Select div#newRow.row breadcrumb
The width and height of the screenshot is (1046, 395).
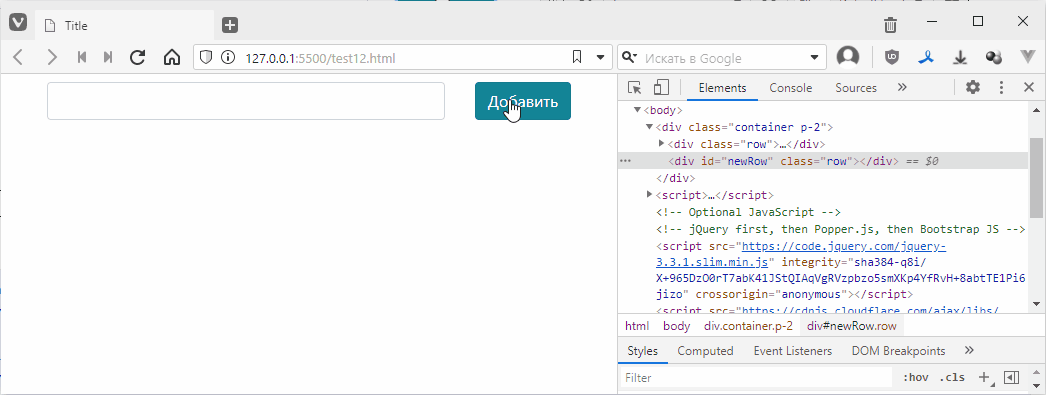click(x=852, y=326)
